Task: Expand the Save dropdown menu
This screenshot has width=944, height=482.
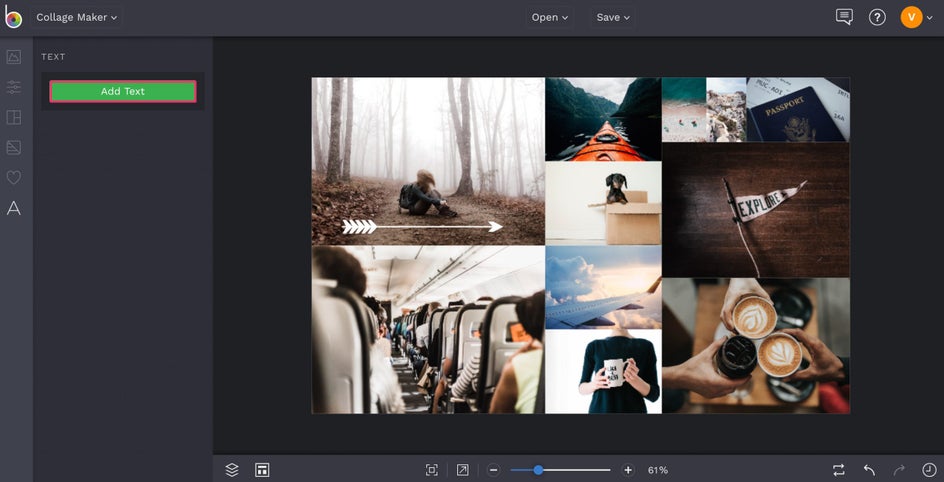Action: point(613,17)
